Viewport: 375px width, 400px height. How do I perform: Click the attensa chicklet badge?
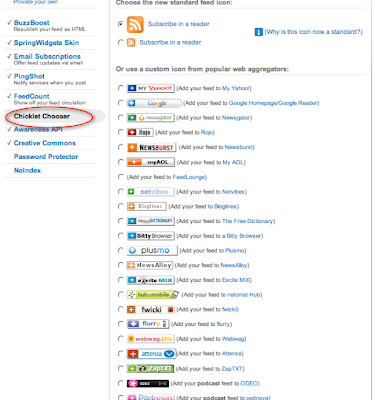point(151,354)
